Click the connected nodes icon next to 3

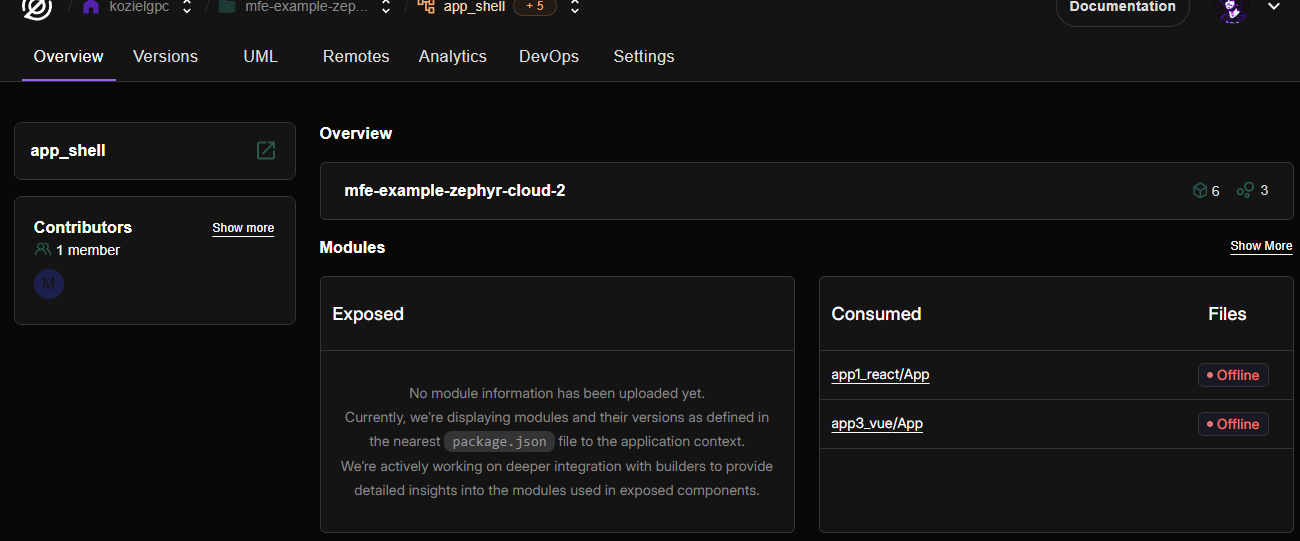1245,190
